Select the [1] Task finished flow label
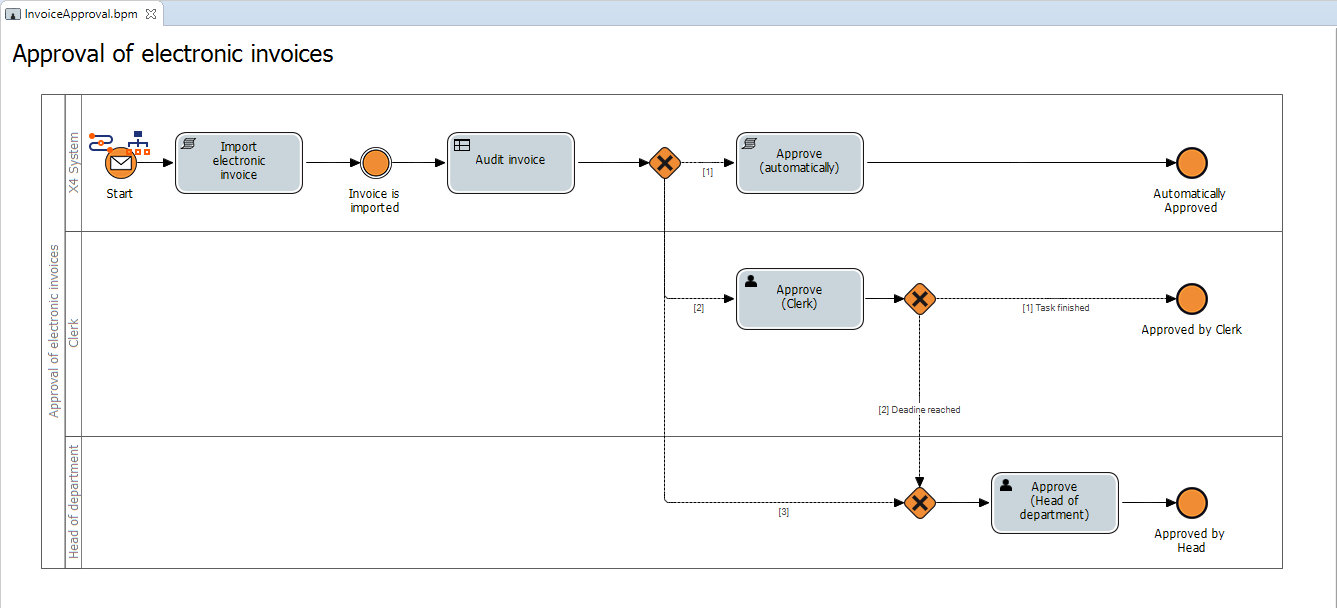This screenshot has width=1337, height=608. tap(1056, 308)
